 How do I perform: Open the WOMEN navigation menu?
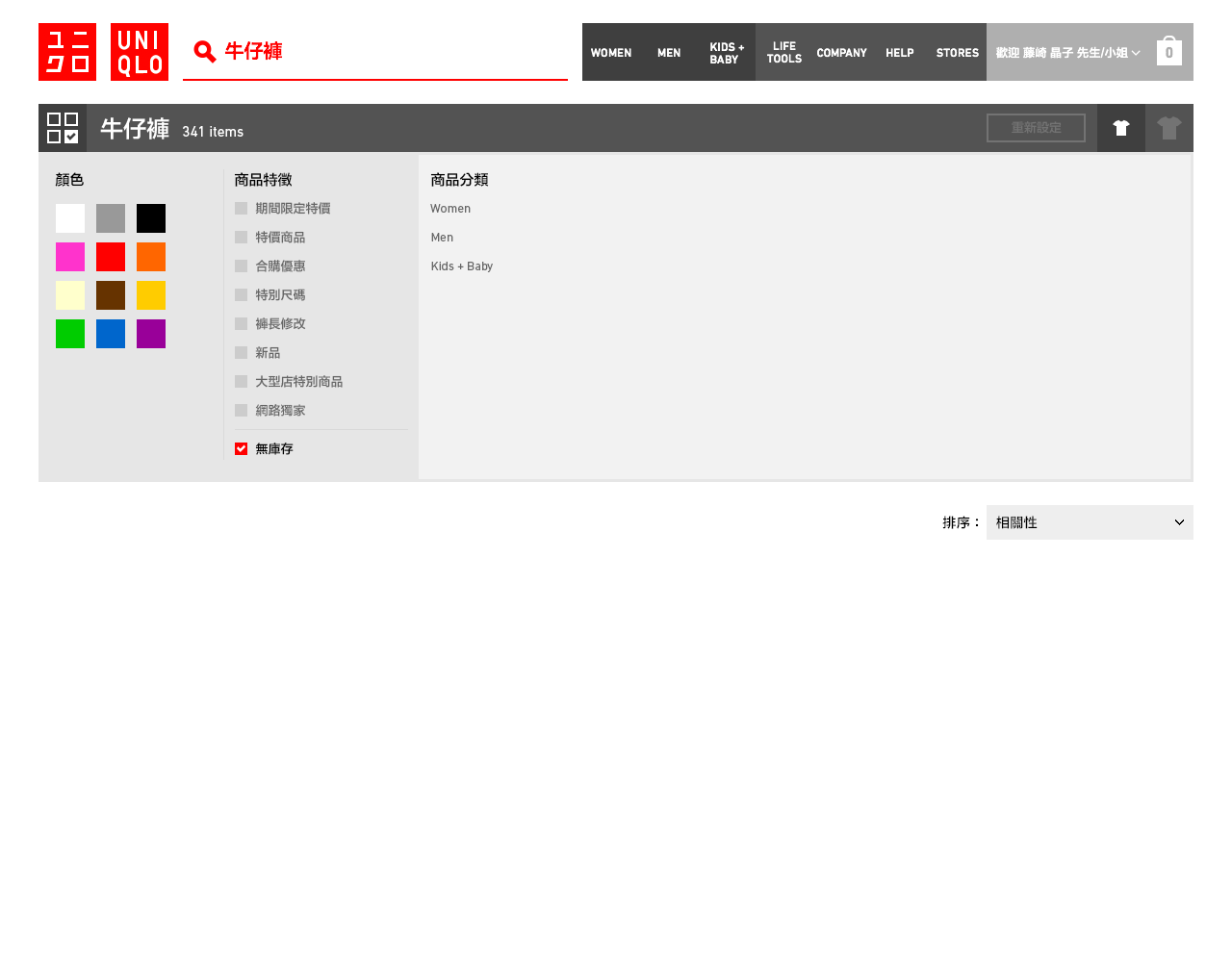[x=611, y=53]
